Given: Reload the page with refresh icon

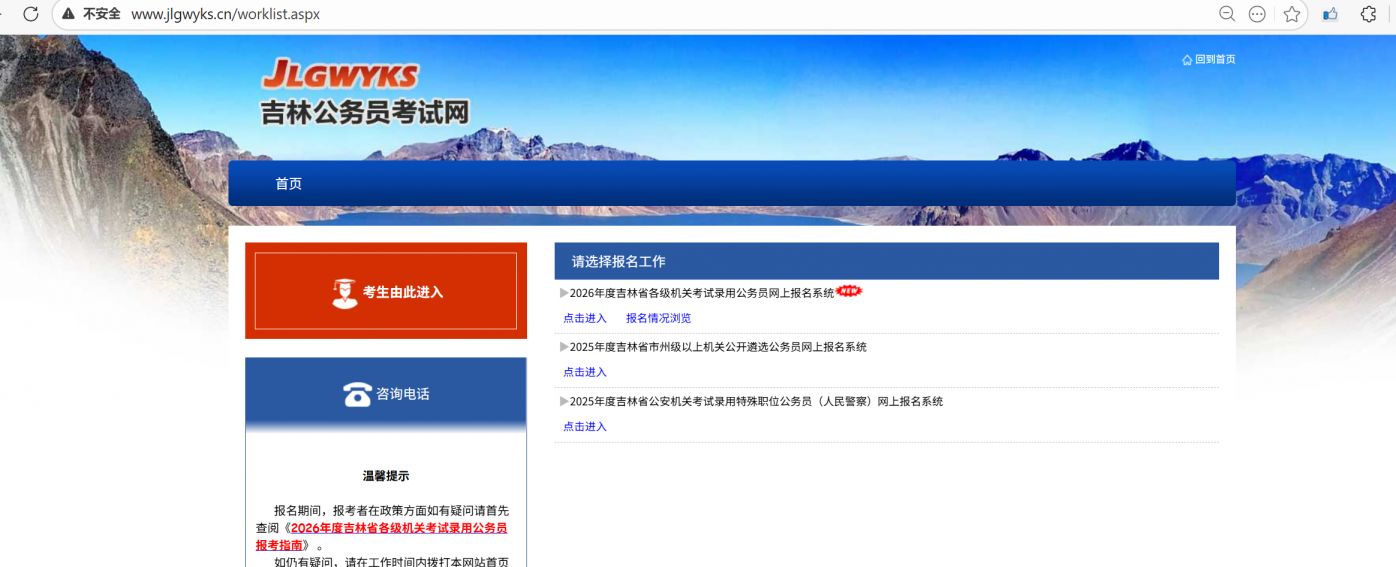Looking at the screenshot, I should point(30,14).
